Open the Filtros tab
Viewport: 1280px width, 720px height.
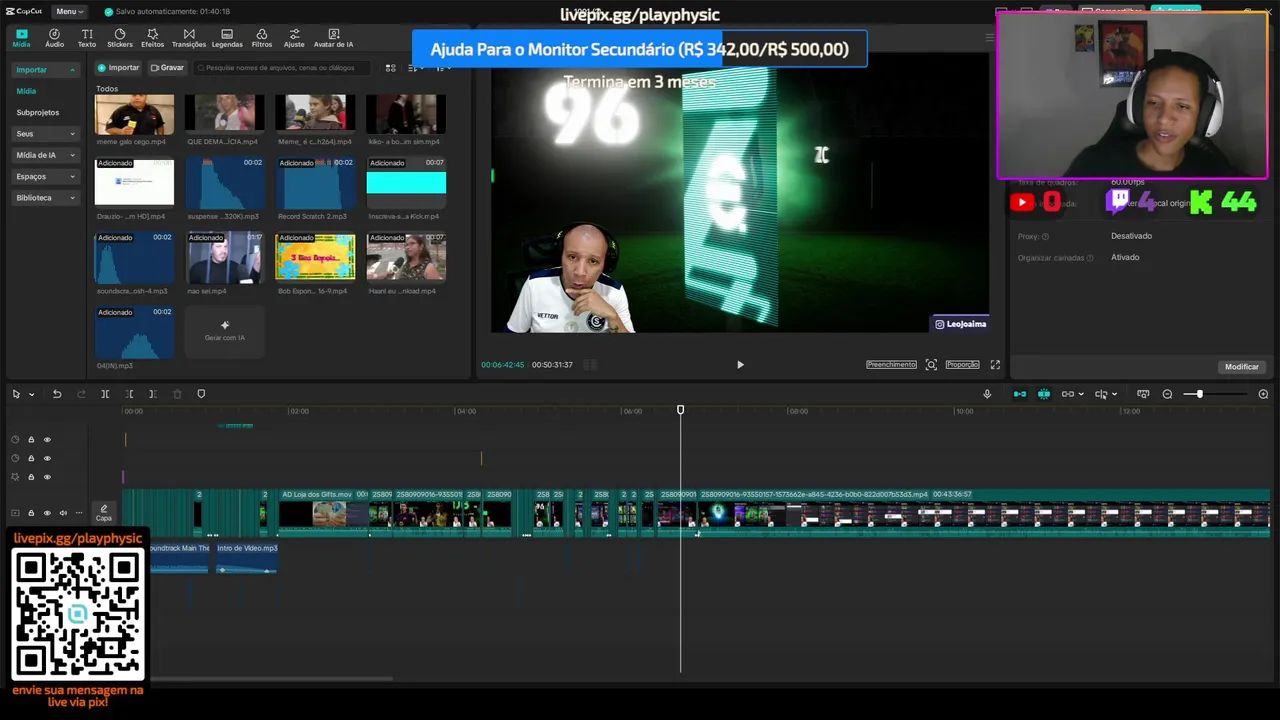pyautogui.click(x=262, y=38)
